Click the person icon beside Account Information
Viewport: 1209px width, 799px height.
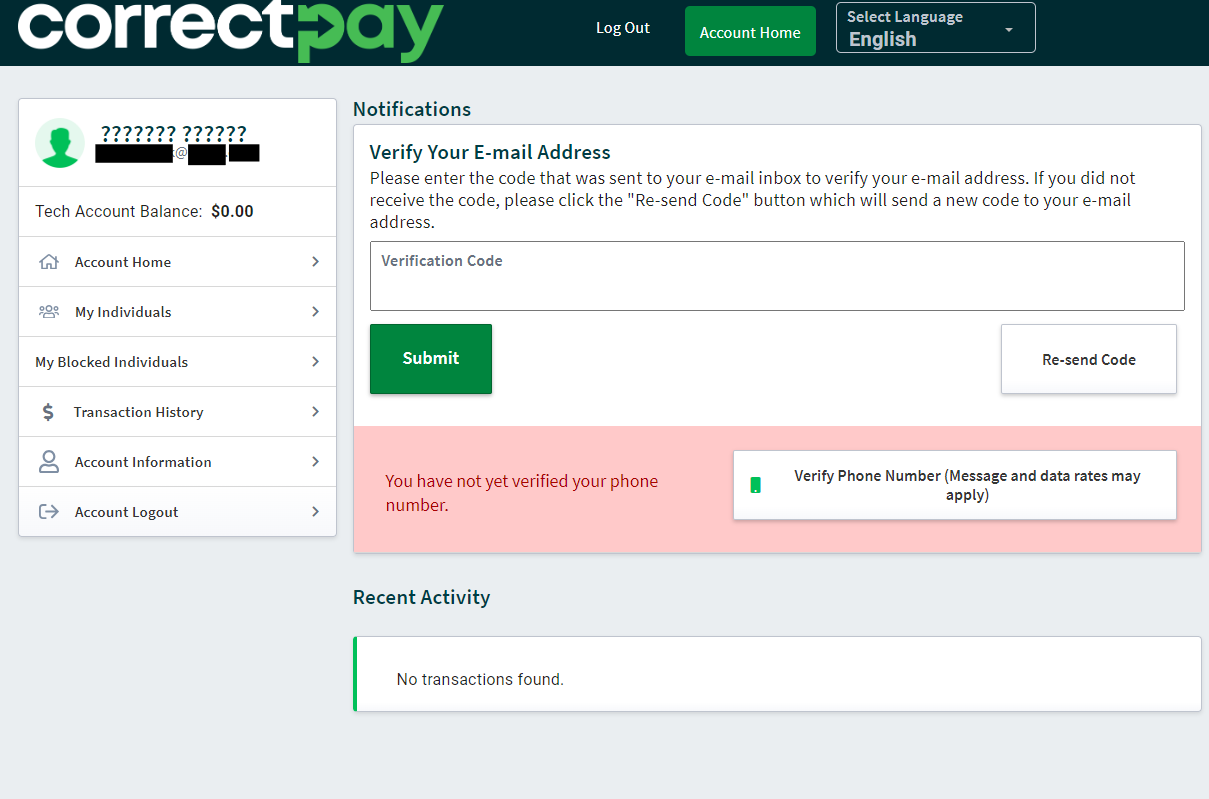(x=48, y=462)
